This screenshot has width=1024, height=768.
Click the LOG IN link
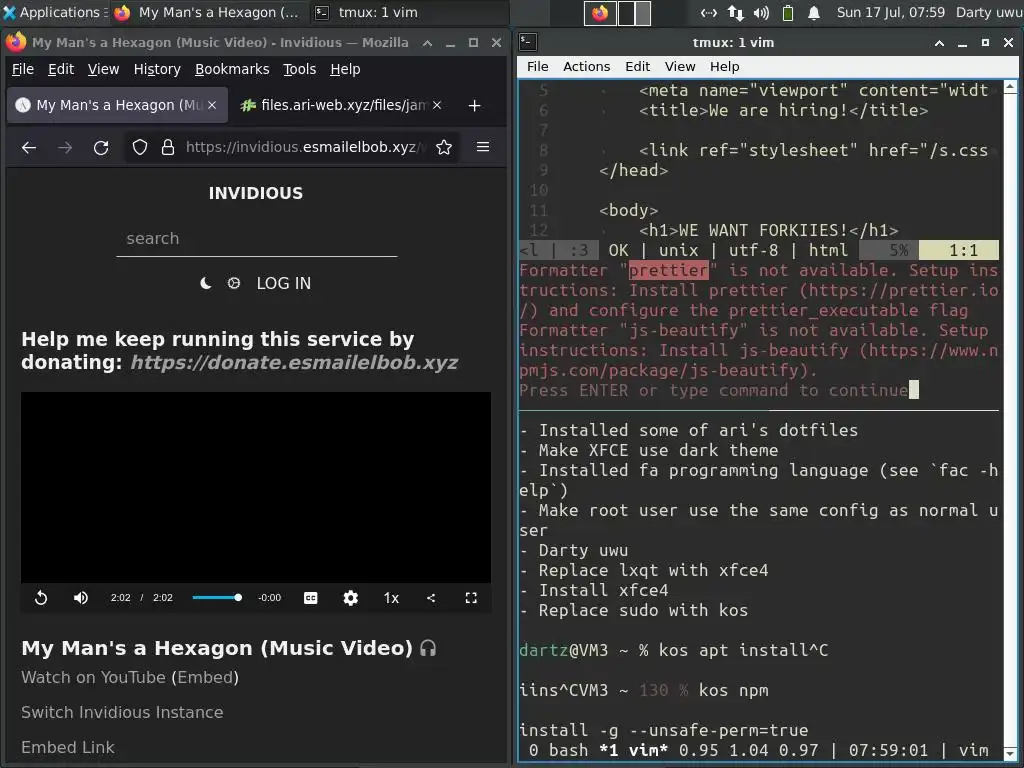coord(283,283)
